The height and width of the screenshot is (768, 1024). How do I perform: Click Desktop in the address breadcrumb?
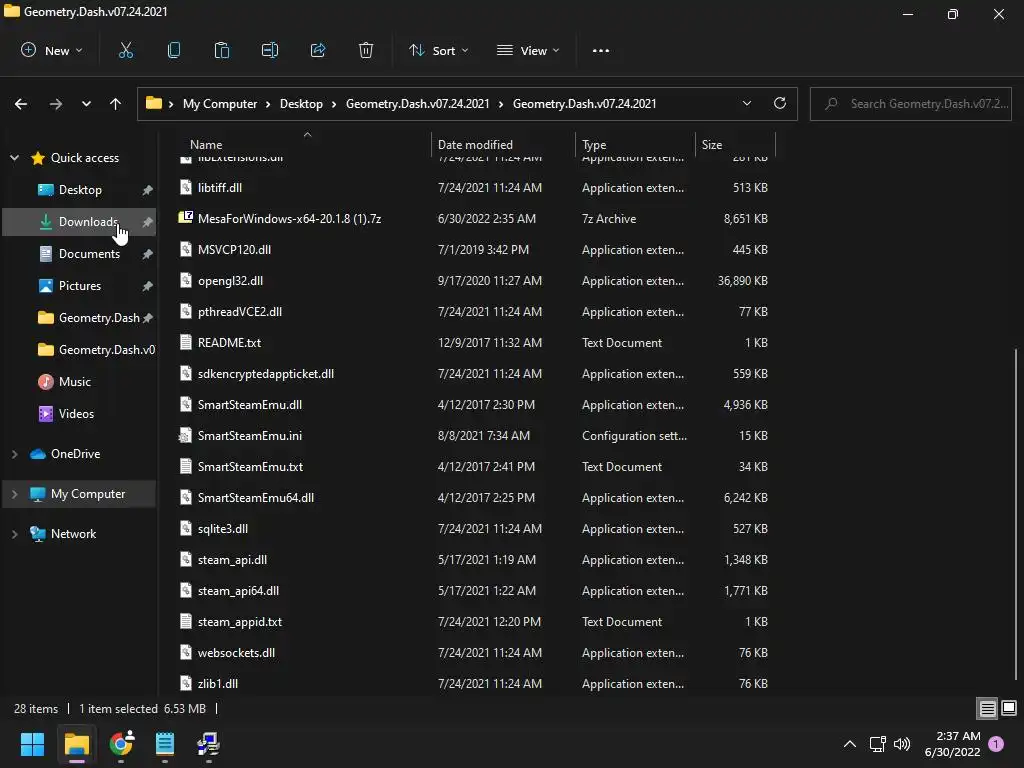coord(301,104)
